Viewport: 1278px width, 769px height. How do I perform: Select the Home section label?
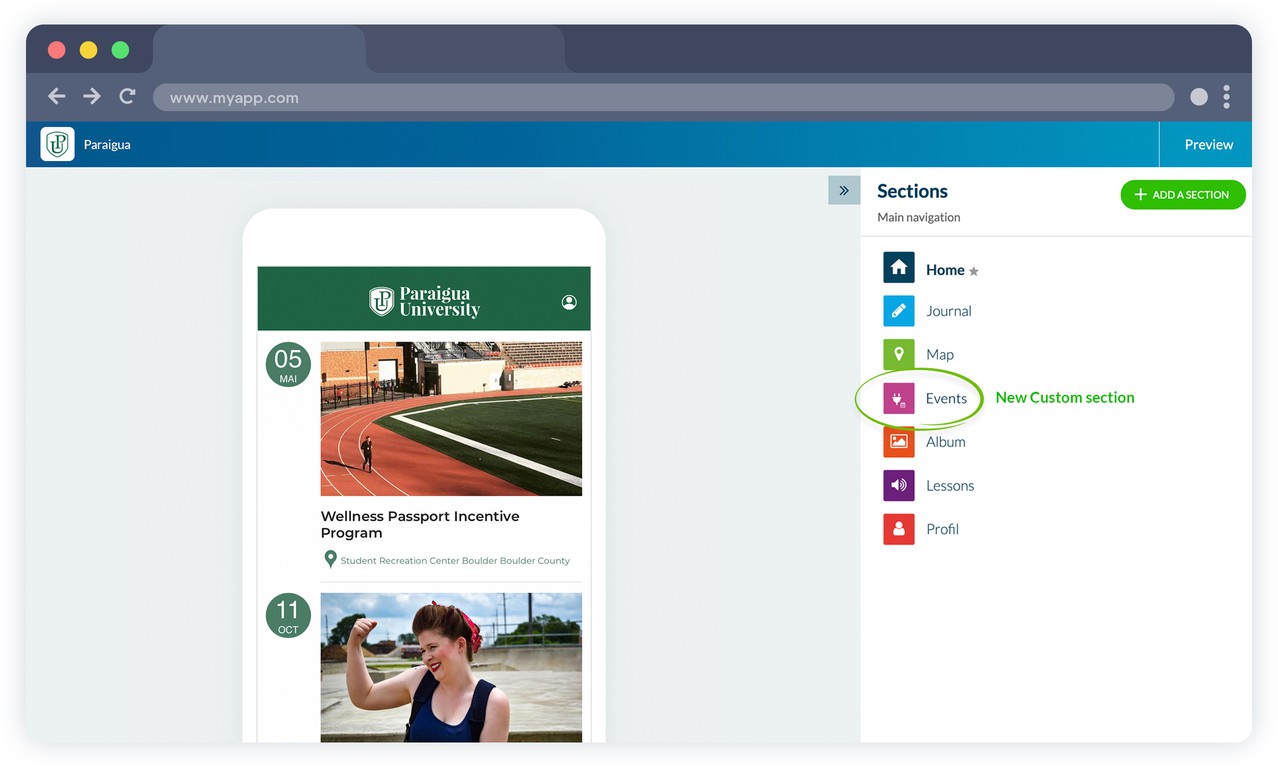[945, 270]
